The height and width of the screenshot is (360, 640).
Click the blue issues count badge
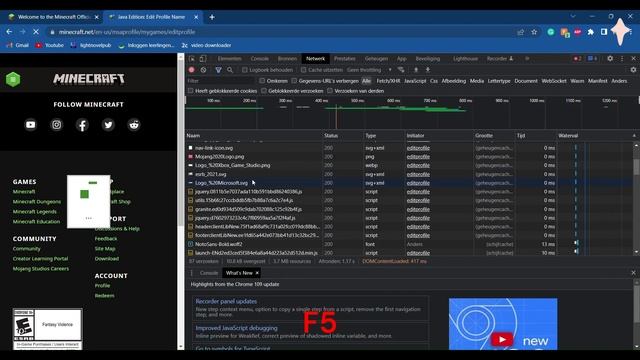coord(592,58)
